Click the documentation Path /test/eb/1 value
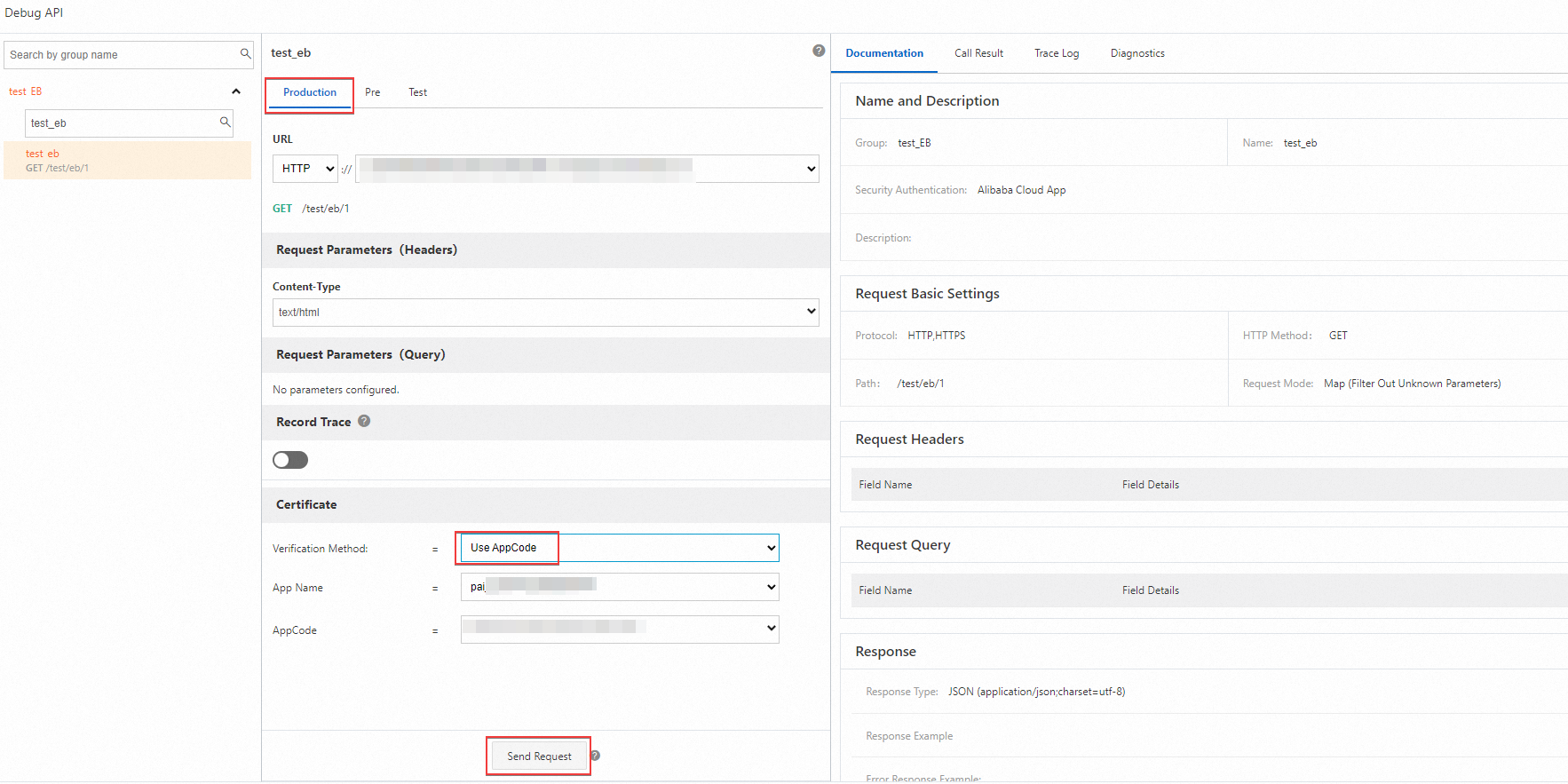This screenshot has width=1568, height=784. click(921, 384)
